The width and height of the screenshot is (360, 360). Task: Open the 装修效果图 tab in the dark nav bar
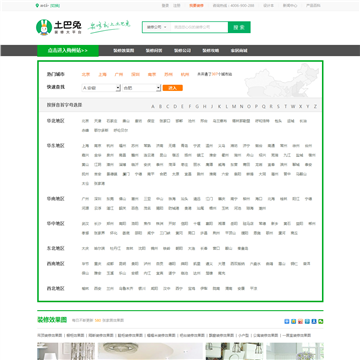pyautogui.click(x=124, y=51)
